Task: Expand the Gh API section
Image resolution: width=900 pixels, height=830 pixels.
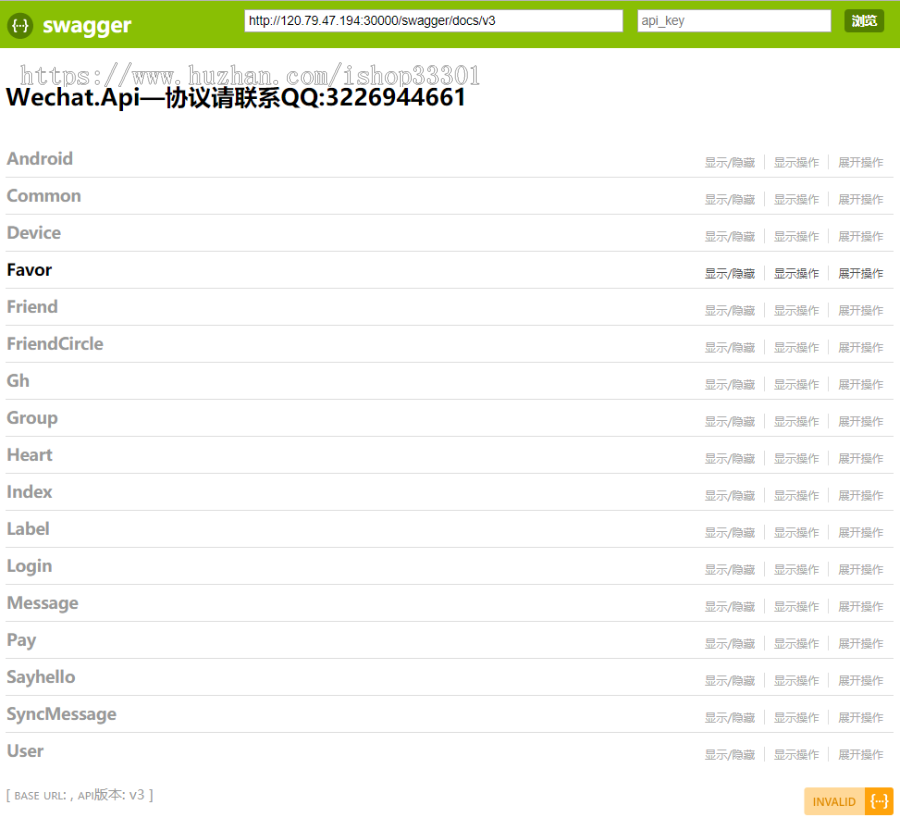Action: [x=18, y=381]
